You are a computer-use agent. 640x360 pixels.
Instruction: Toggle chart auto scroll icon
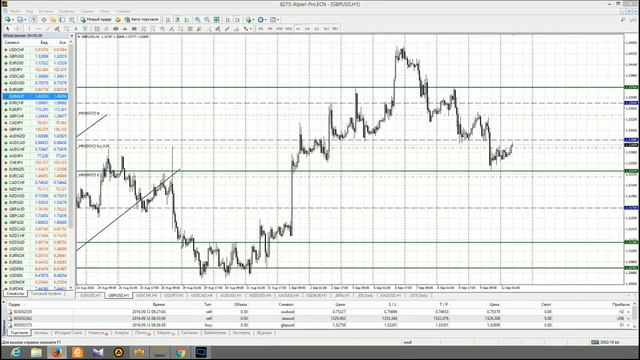(x=228, y=19)
